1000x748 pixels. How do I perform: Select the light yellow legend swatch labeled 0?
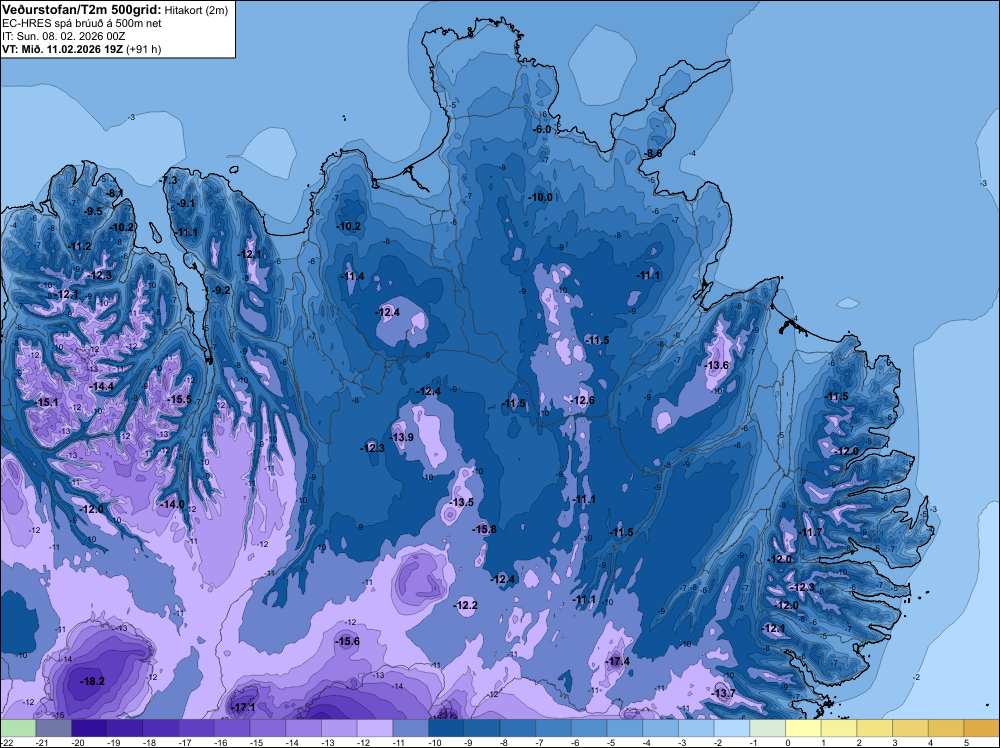[x=804, y=728]
